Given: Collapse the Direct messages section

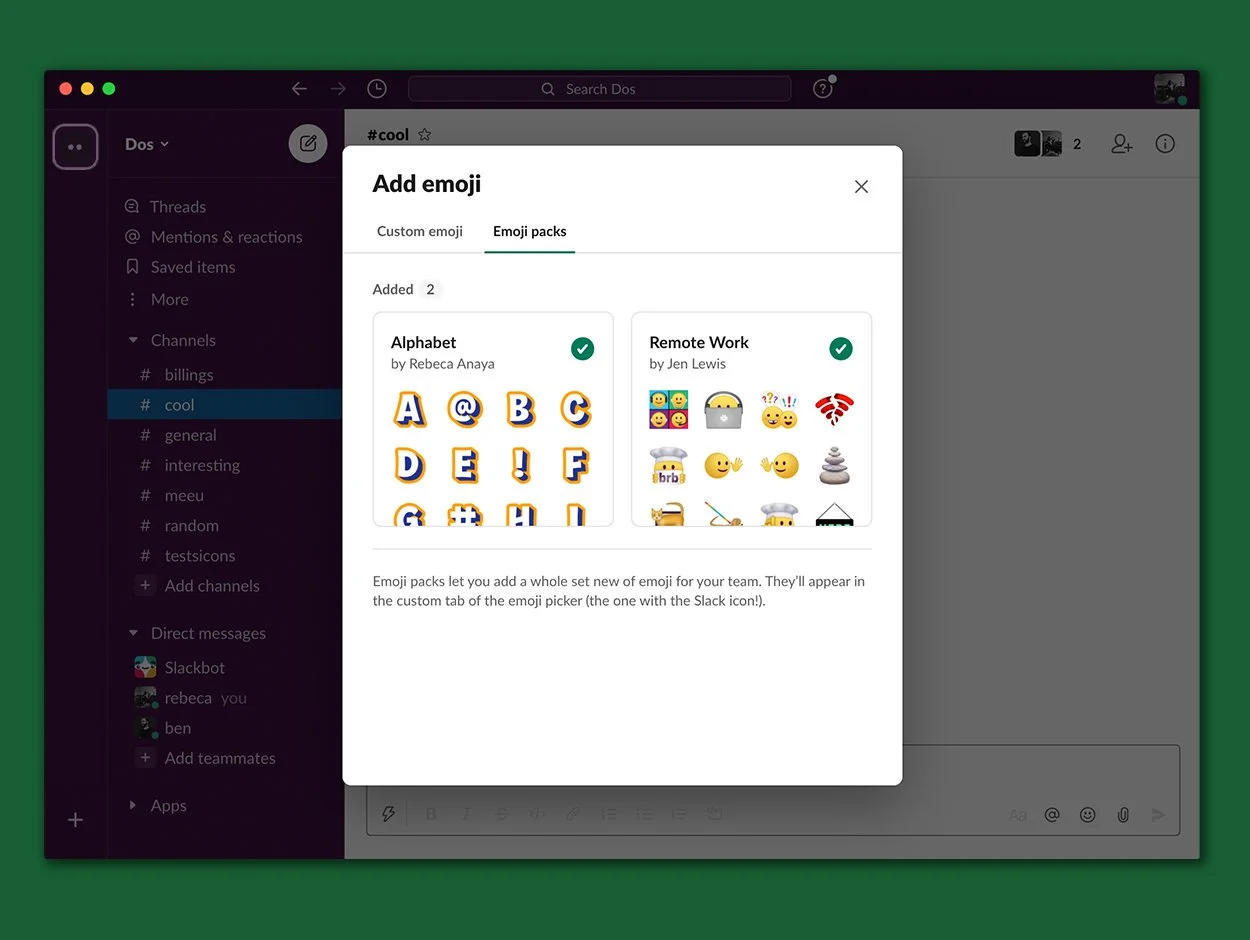Looking at the screenshot, I should pos(133,633).
